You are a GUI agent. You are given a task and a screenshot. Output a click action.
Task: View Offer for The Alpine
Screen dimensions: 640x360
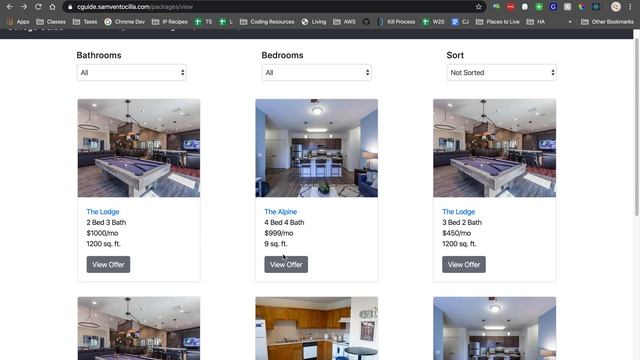(286, 264)
